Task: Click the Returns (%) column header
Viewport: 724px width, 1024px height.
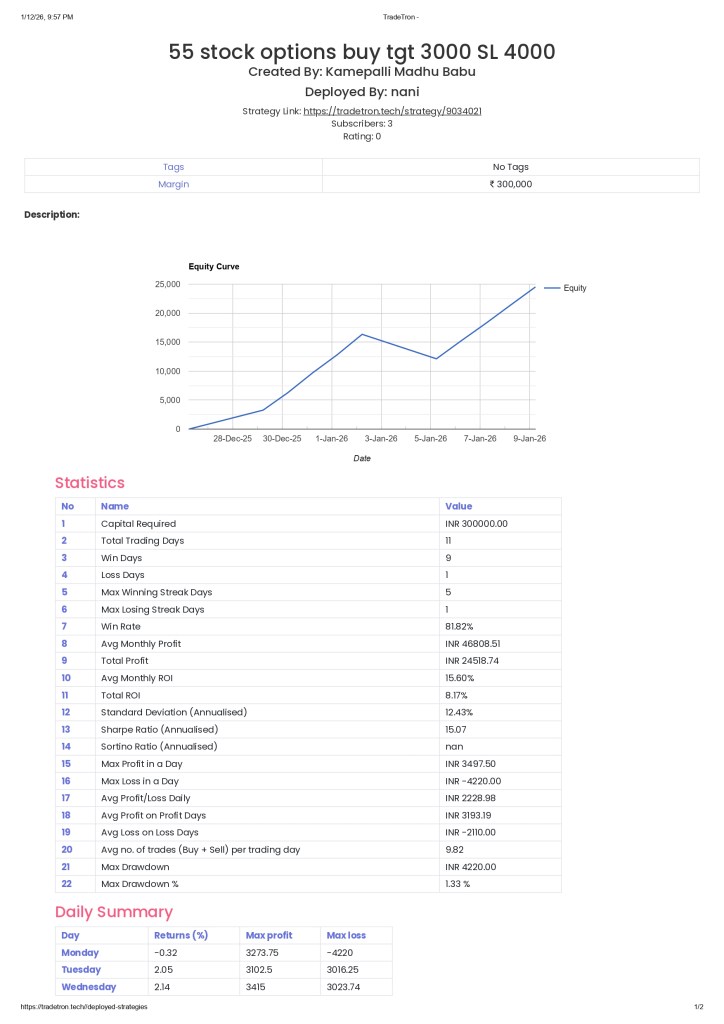Action: (x=181, y=935)
